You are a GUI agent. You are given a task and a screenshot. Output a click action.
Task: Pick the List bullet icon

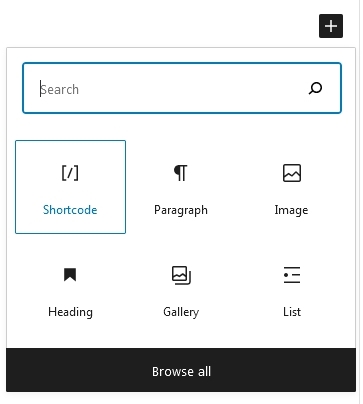pos(292,275)
